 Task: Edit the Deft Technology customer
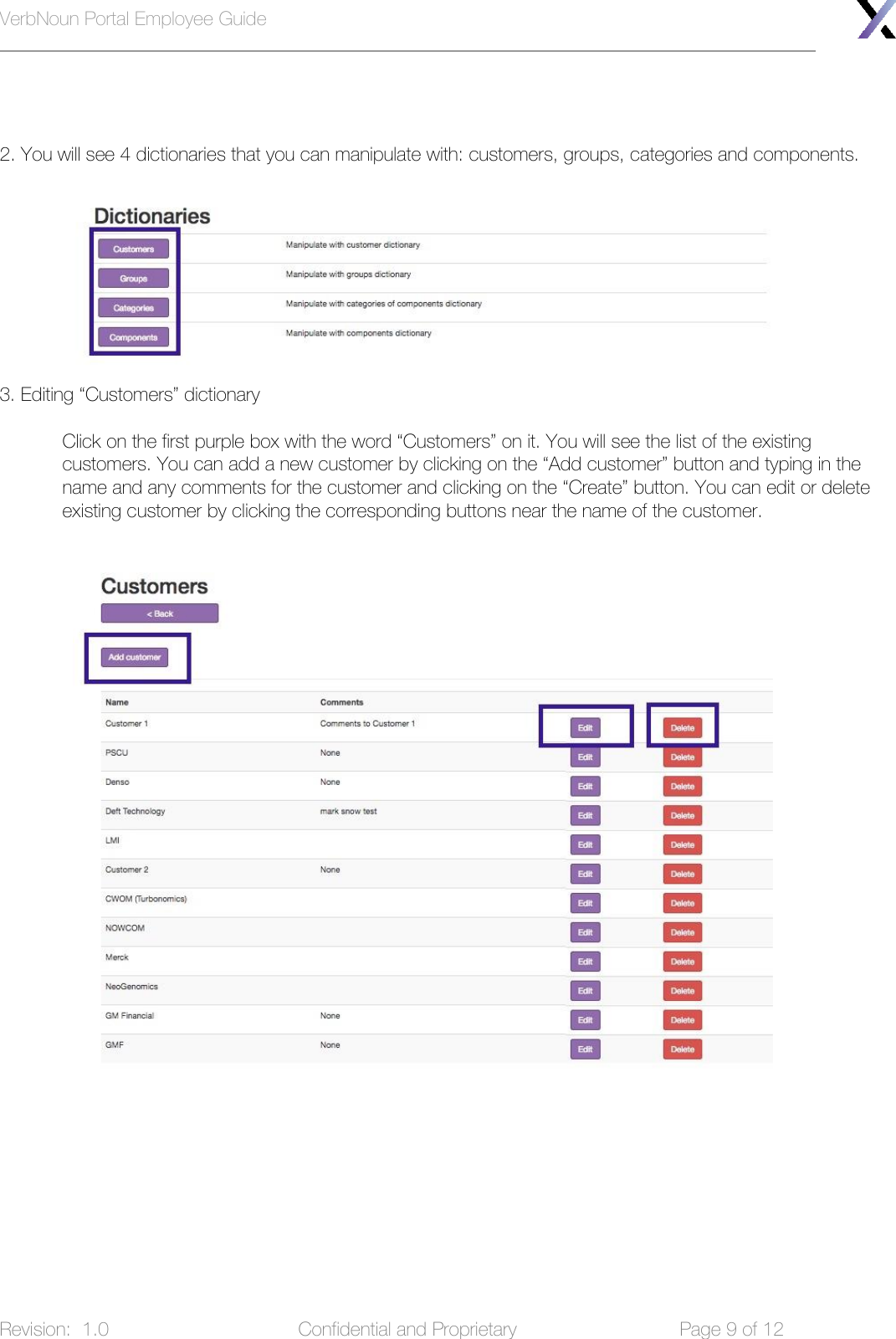585,816
